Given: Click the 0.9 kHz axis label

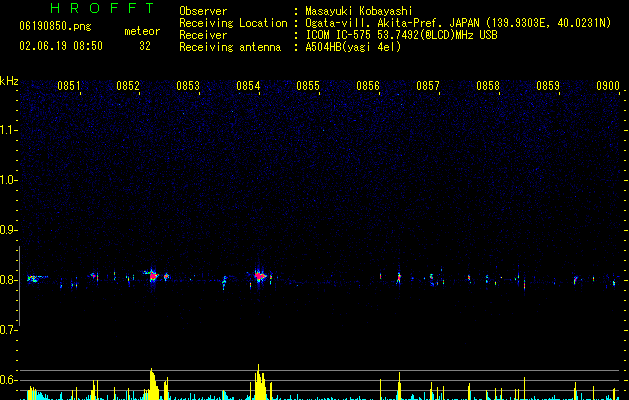Looking at the screenshot, I should pyautogui.click(x=8, y=230).
